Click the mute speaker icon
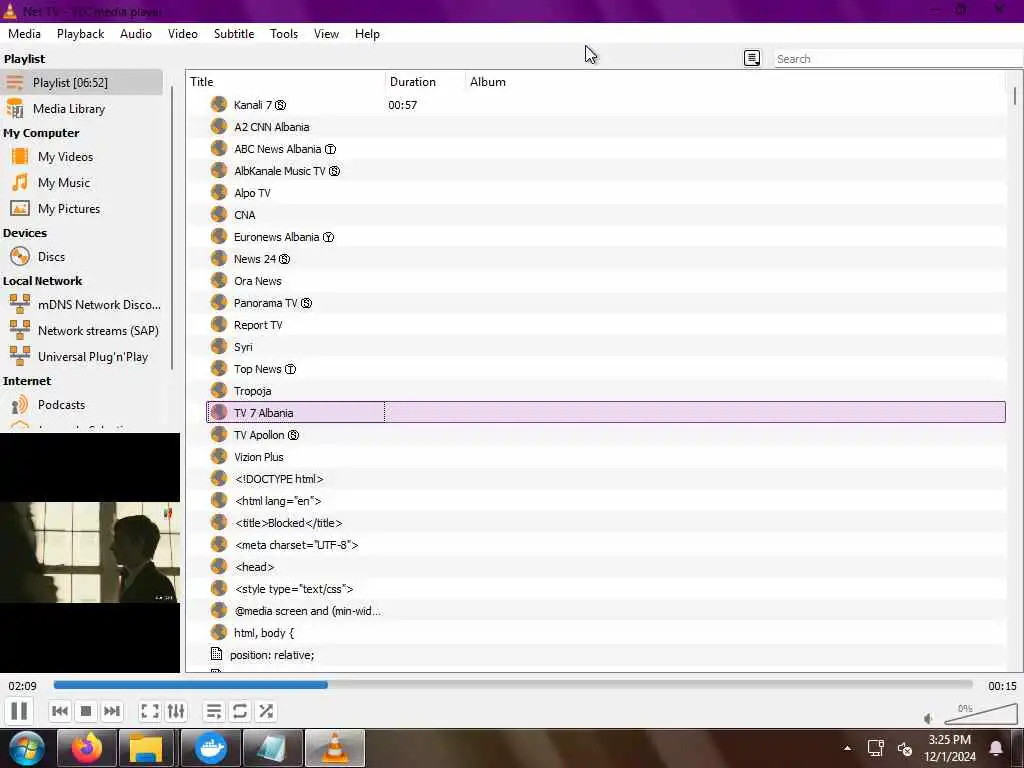 point(929,718)
